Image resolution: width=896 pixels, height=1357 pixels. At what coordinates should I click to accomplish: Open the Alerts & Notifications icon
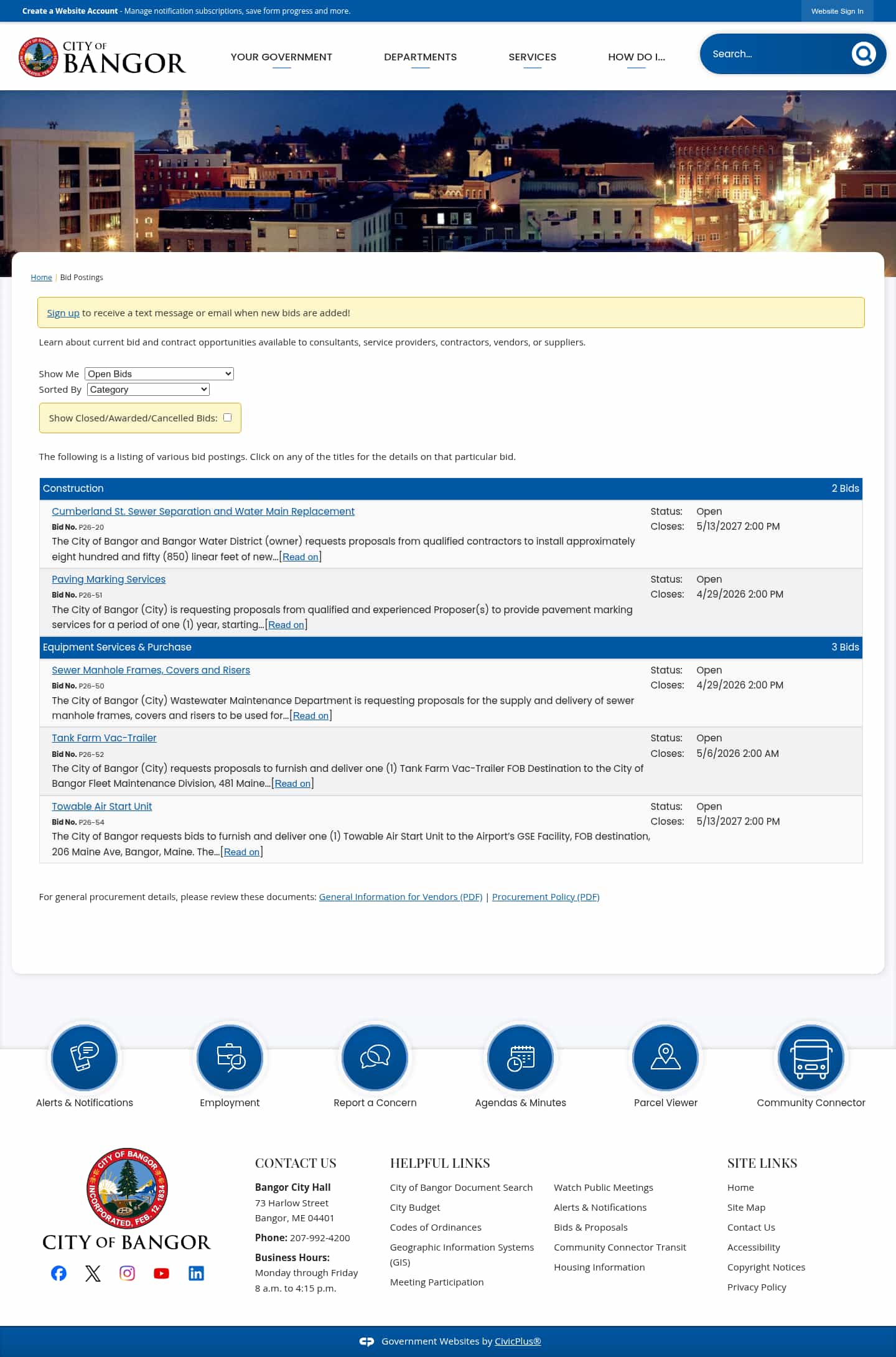[x=84, y=1057]
